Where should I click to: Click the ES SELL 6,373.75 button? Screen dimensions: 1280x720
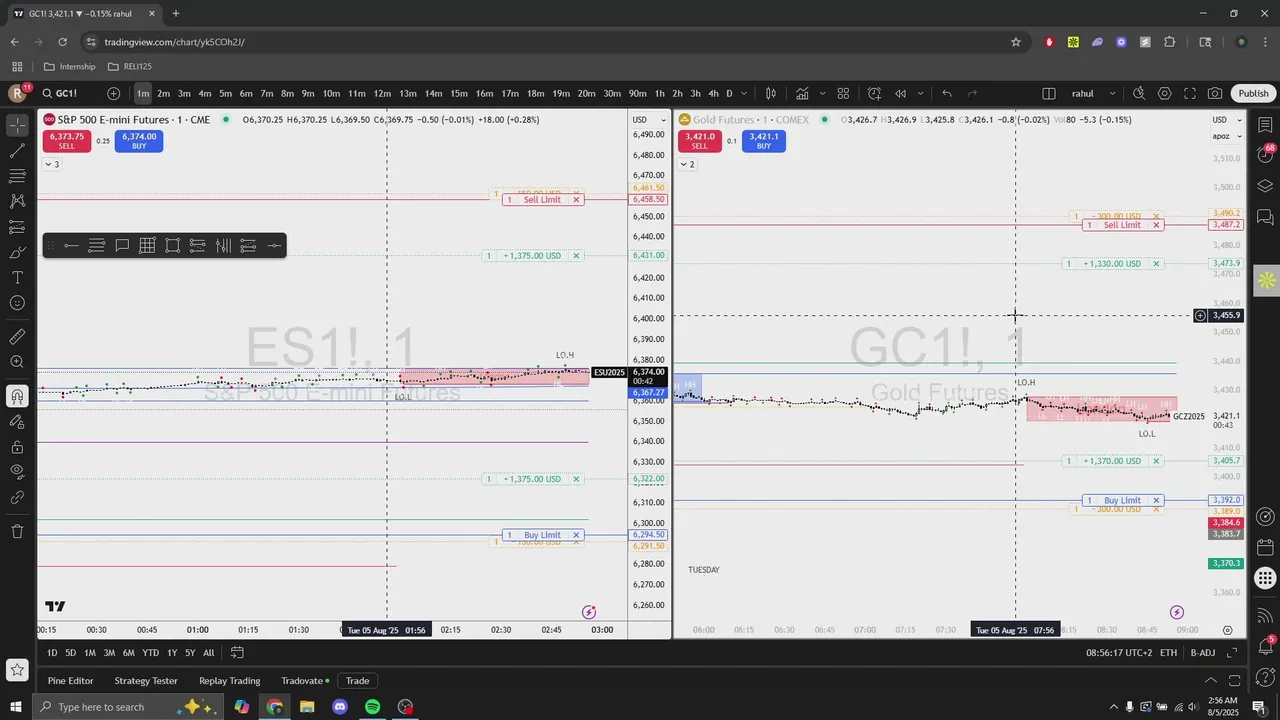(x=66, y=141)
